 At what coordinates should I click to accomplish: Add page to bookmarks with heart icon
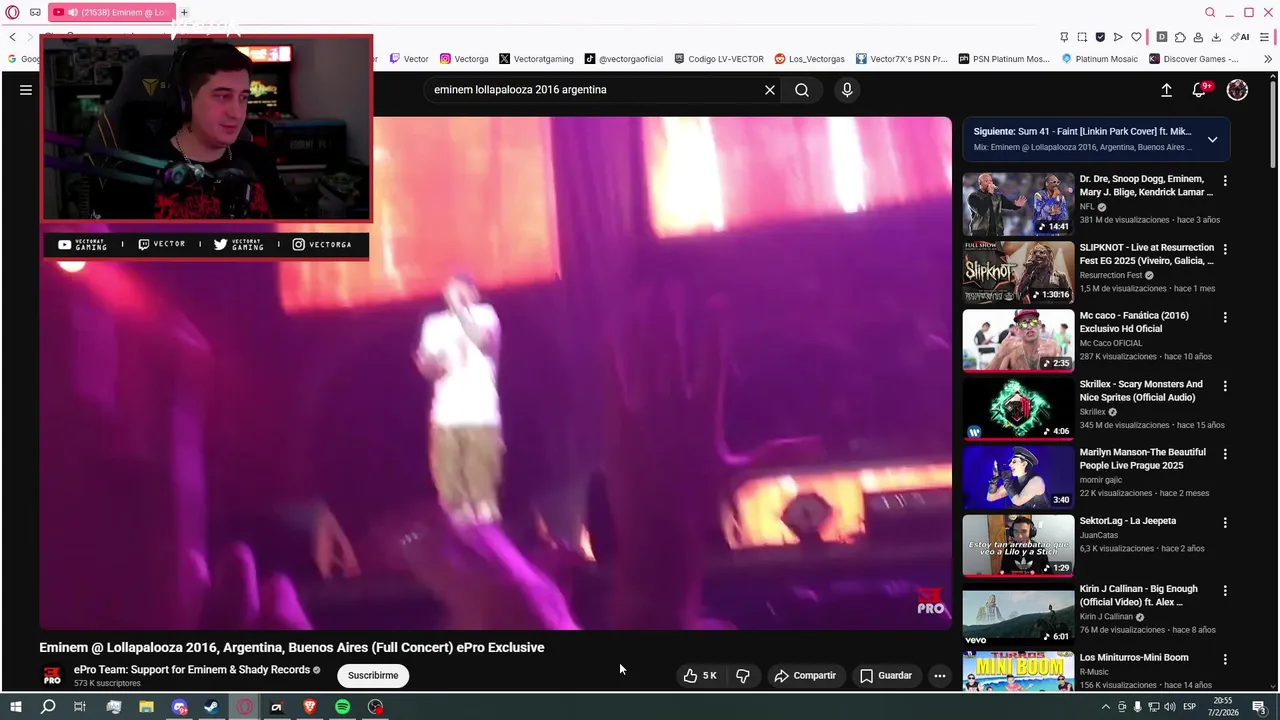(x=1136, y=37)
